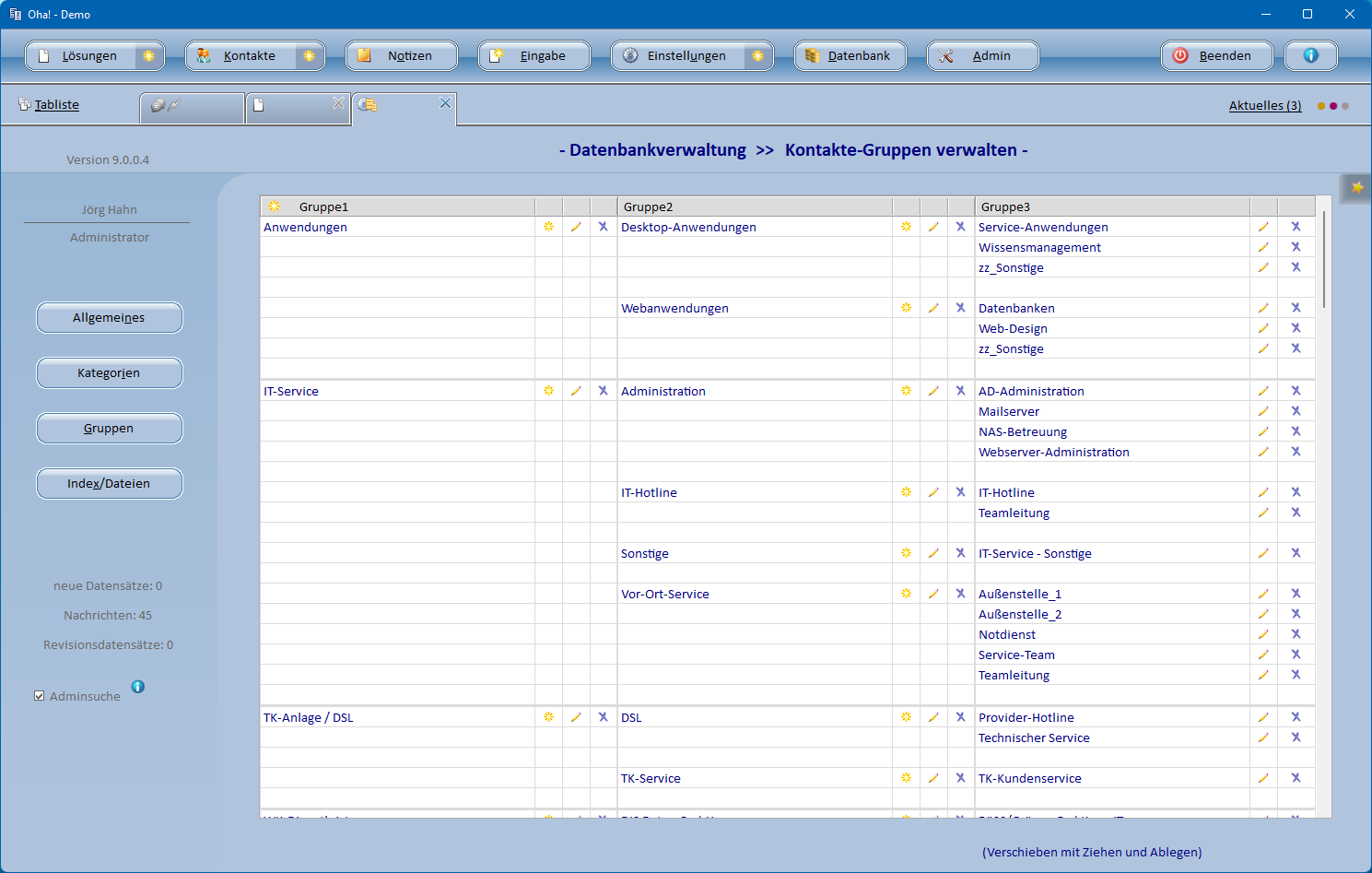Expand the Einstellungen star dropdown
This screenshot has width=1372, height=873.
point(757,55)
